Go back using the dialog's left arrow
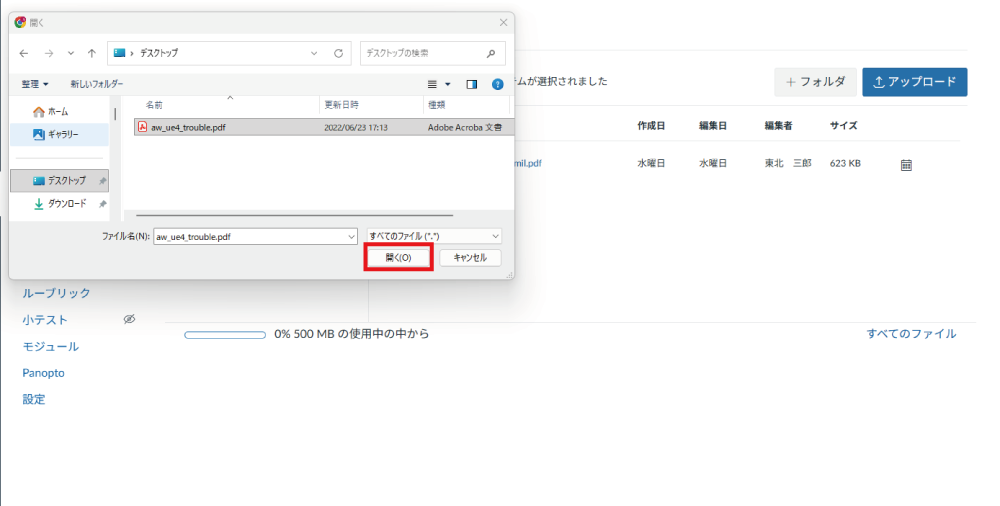This screenshot has height=506, width=1000. pos(24,54)
